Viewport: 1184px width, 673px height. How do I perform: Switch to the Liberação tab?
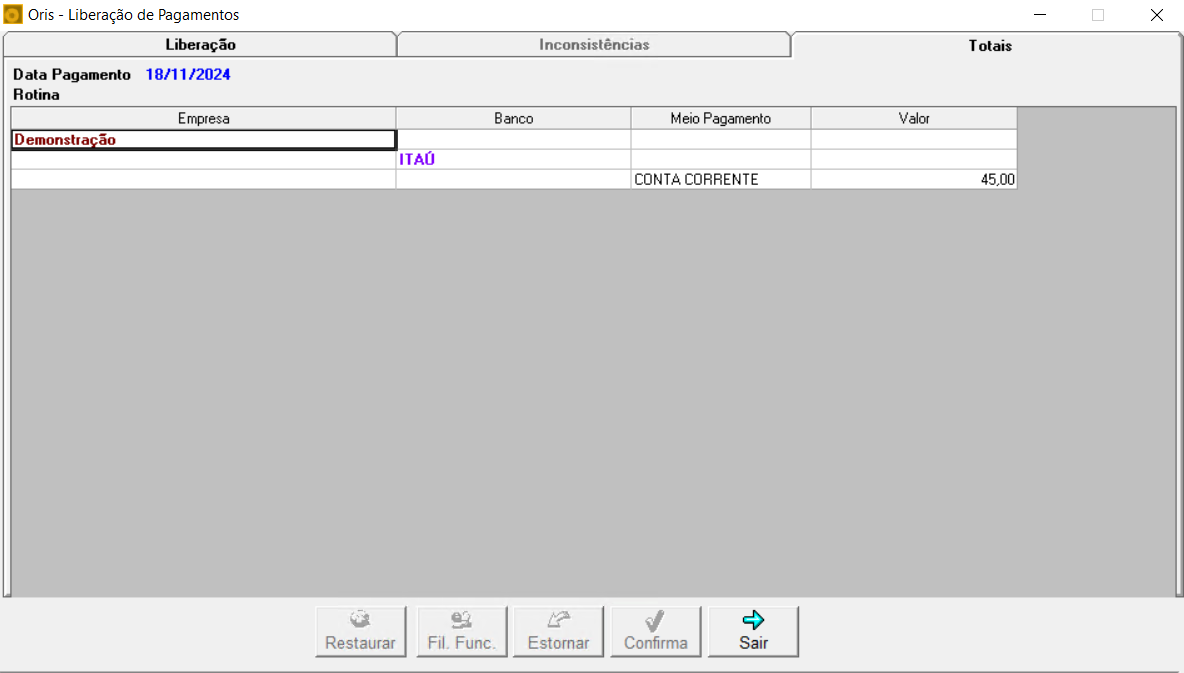click(x=200, y=45)
